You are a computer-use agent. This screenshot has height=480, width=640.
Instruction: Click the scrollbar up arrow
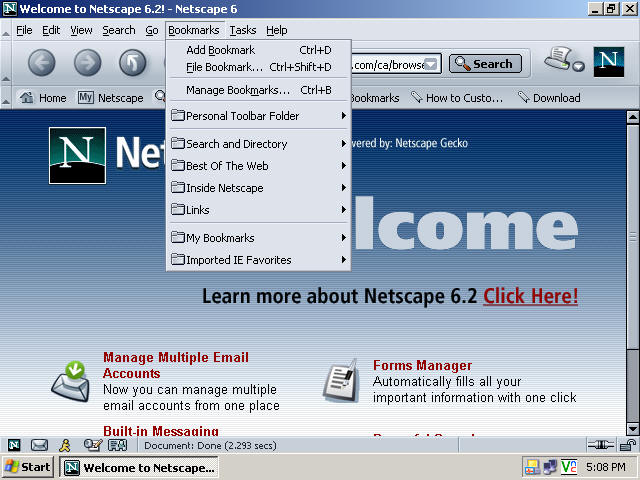point(633,118)
